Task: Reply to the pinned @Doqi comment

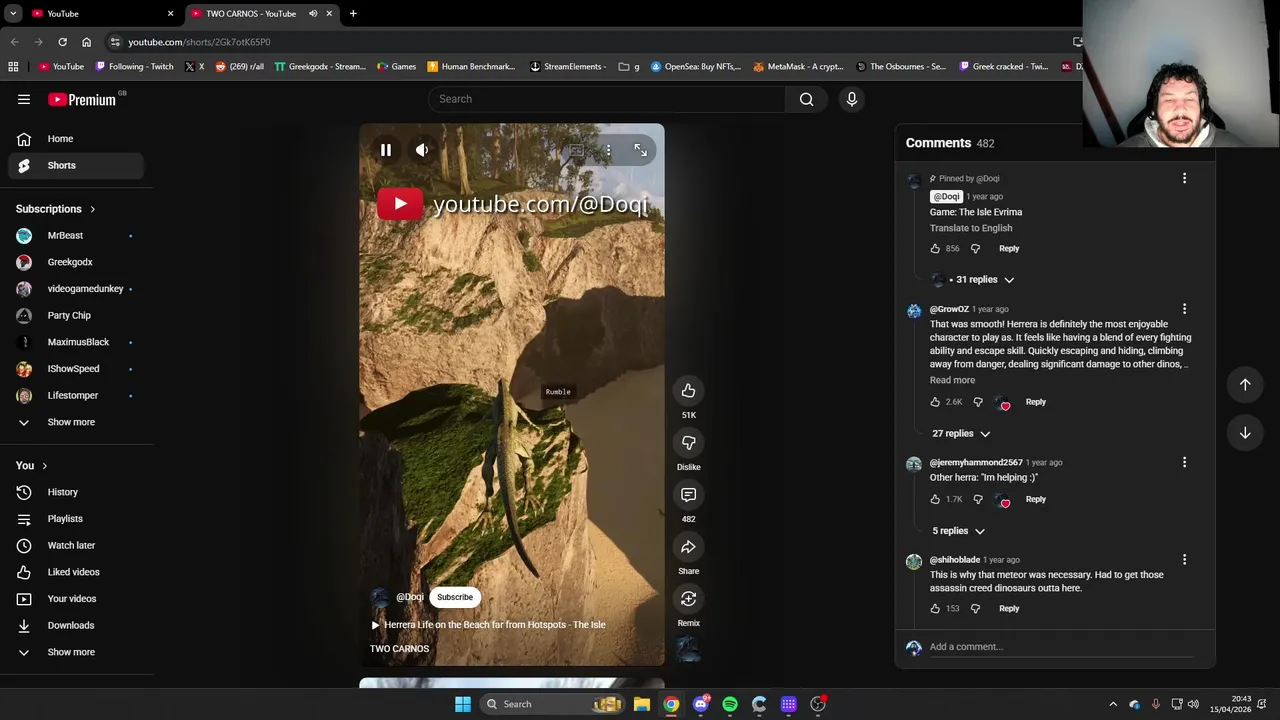Action: point(1009,249)
